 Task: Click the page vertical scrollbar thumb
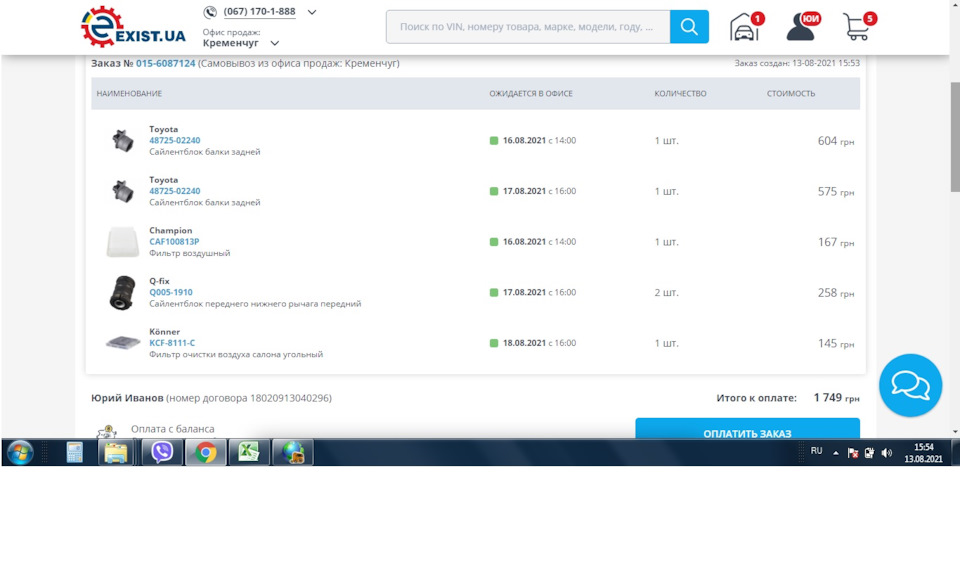954,137
